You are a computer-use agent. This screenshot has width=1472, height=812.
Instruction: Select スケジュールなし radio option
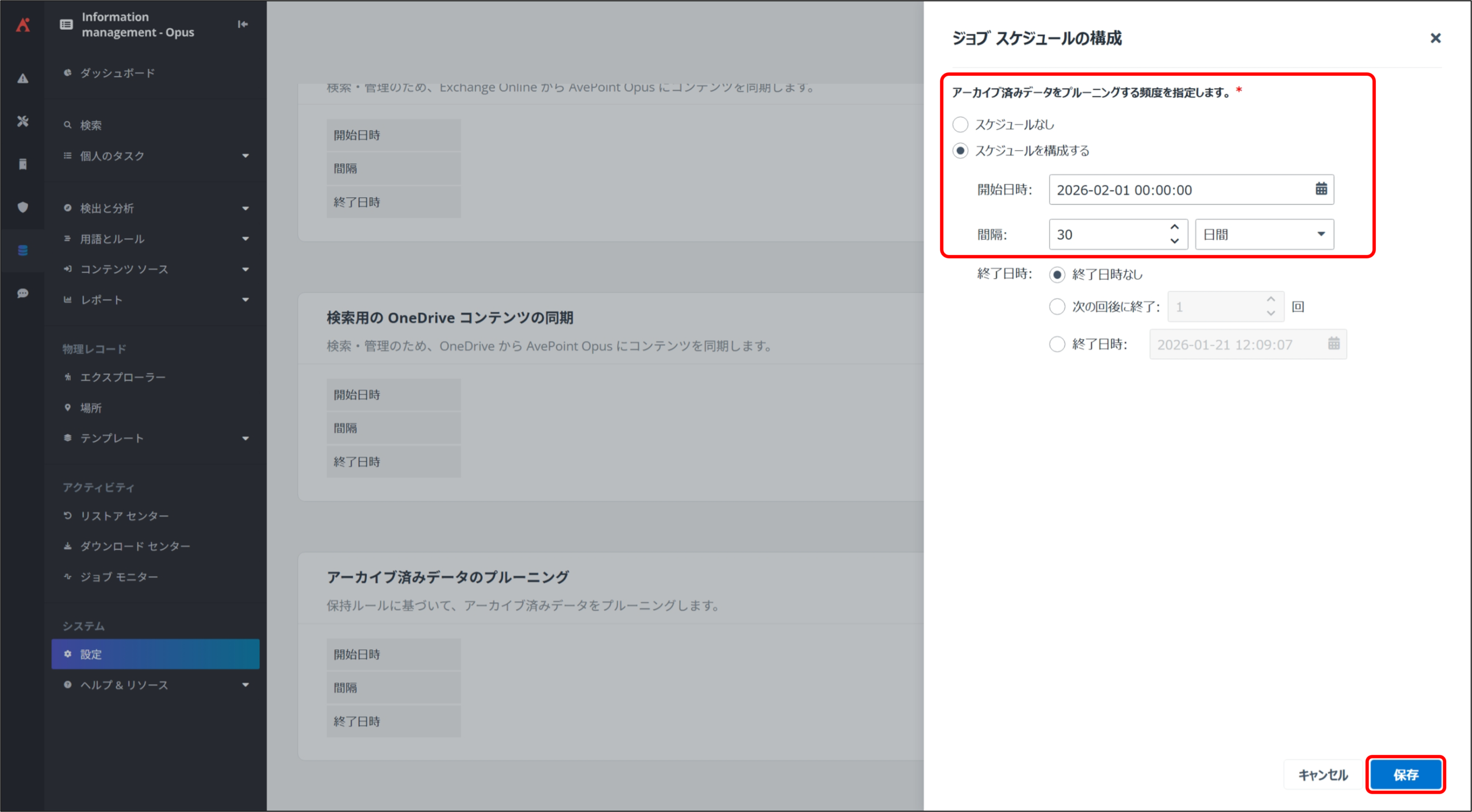coord(960,124)
